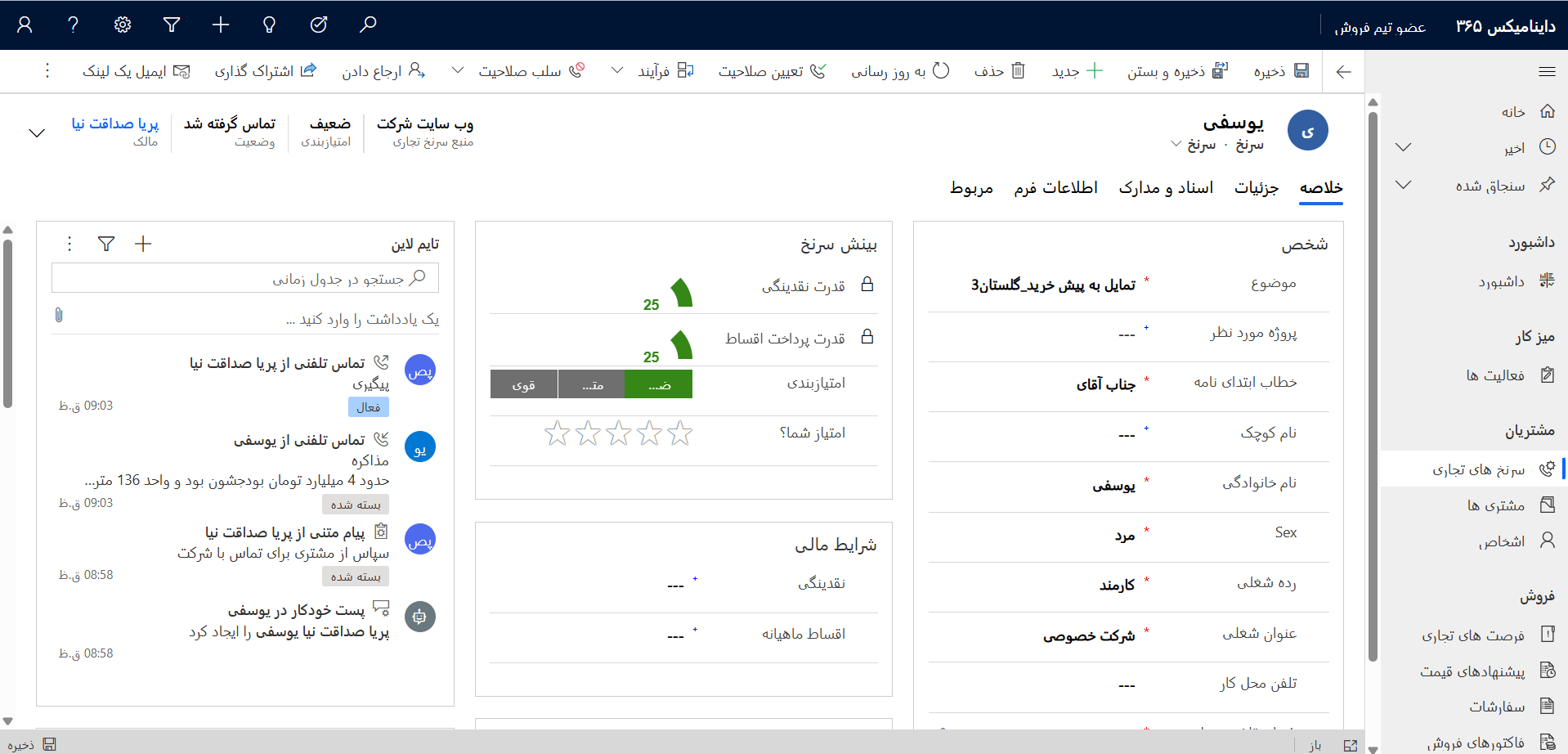The image size is (1568, 754).
Task: Open owner link پریا صداقت نیا
Action: tap(115, 123)
